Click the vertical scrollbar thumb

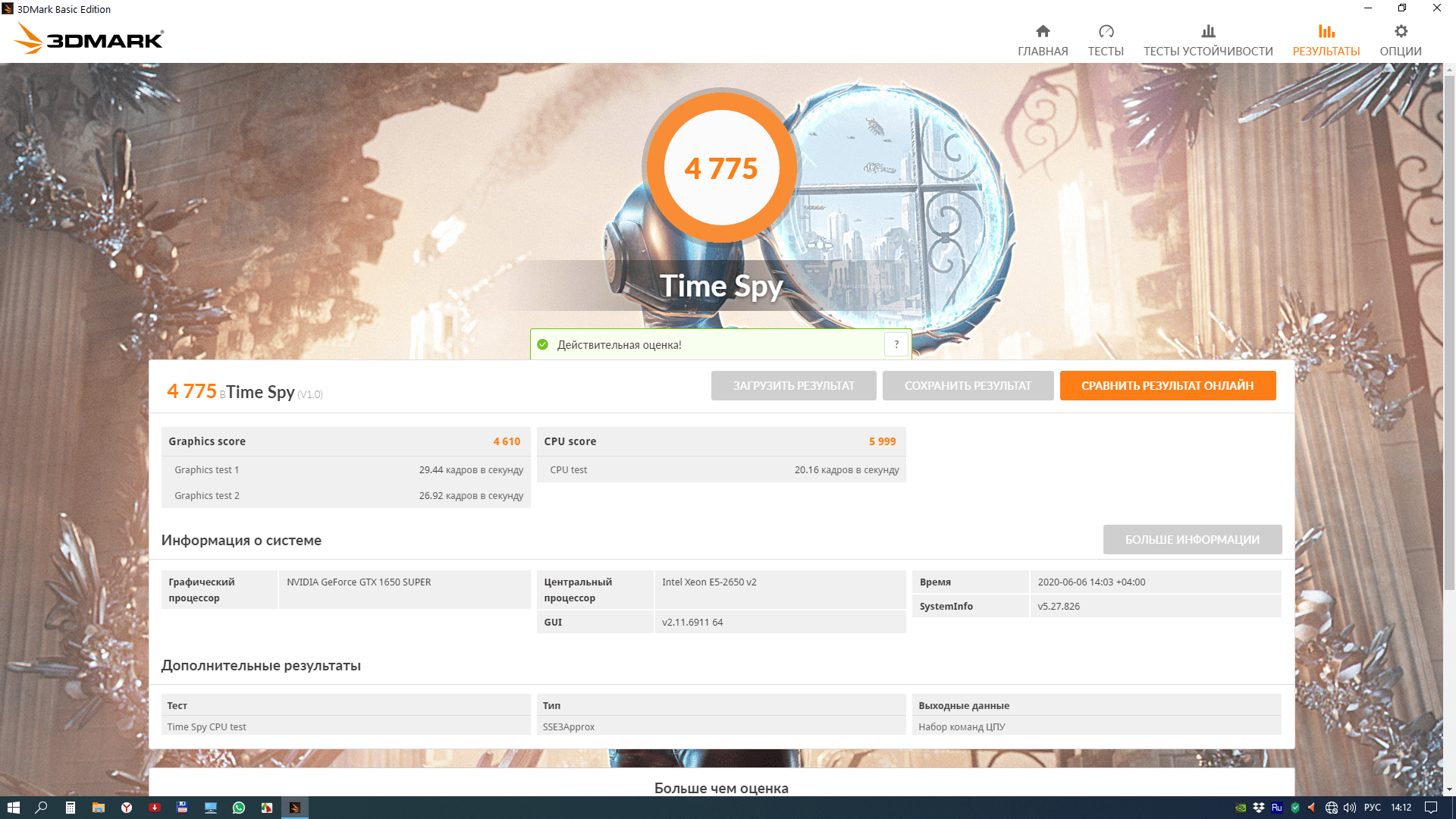pyautogui.click(x=1449, y=334)
